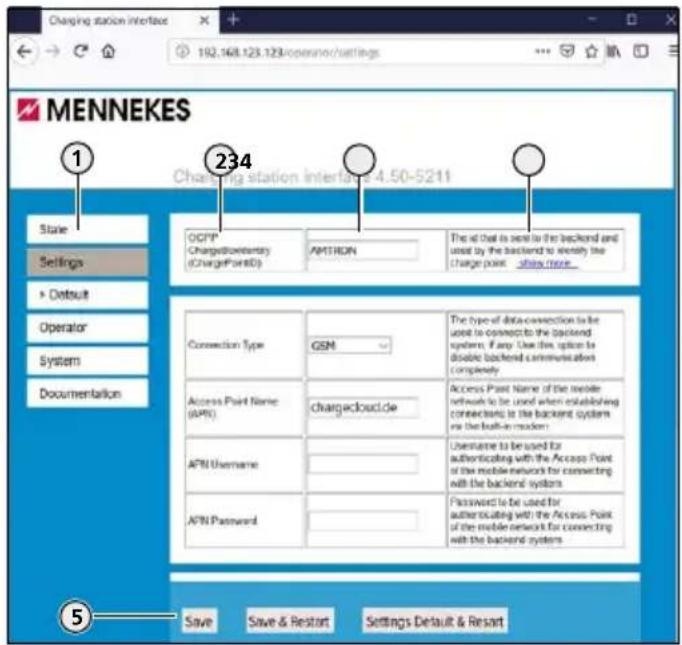Click the APN Username label text
The width and height of the screenshot is (682, 645).
click(x=223, y=464)
